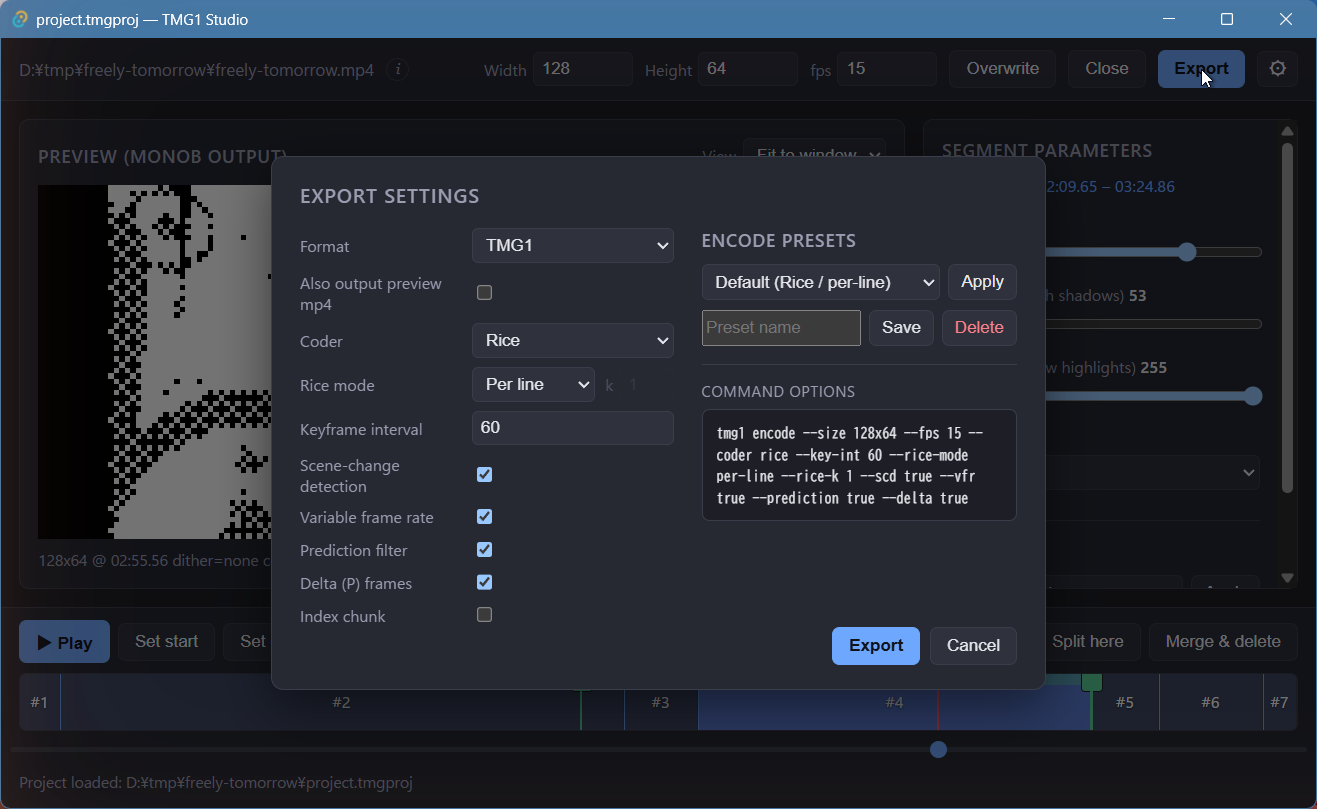1317x809 pixels.
Task: Click the Height field showing 64
Action: pyautogui.click(x=749, y=69)
